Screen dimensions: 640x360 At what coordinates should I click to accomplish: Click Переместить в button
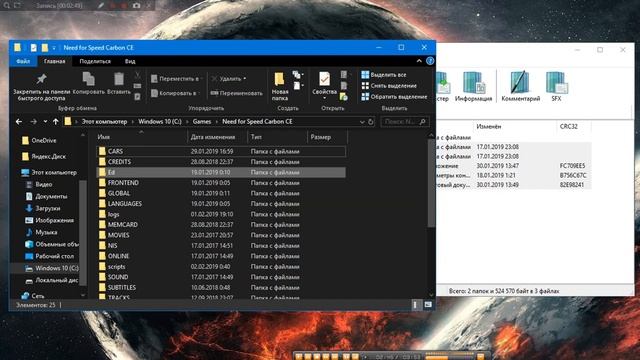coord(176,79)
